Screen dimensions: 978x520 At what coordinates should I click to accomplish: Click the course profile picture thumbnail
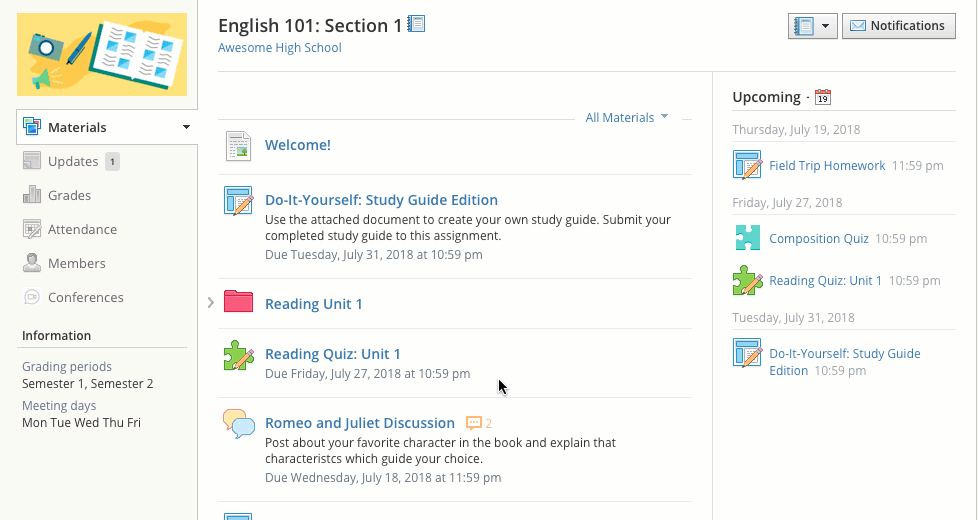(102, 54)
